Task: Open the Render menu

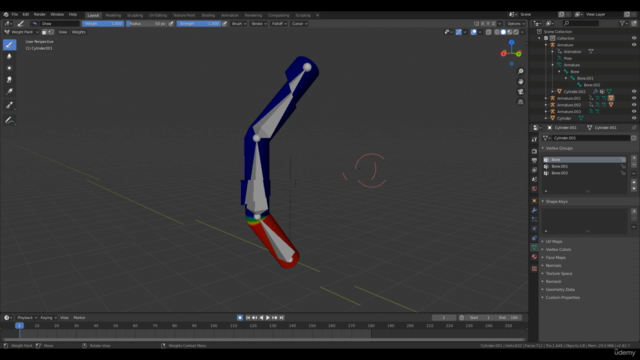Action: click(40, 14)
